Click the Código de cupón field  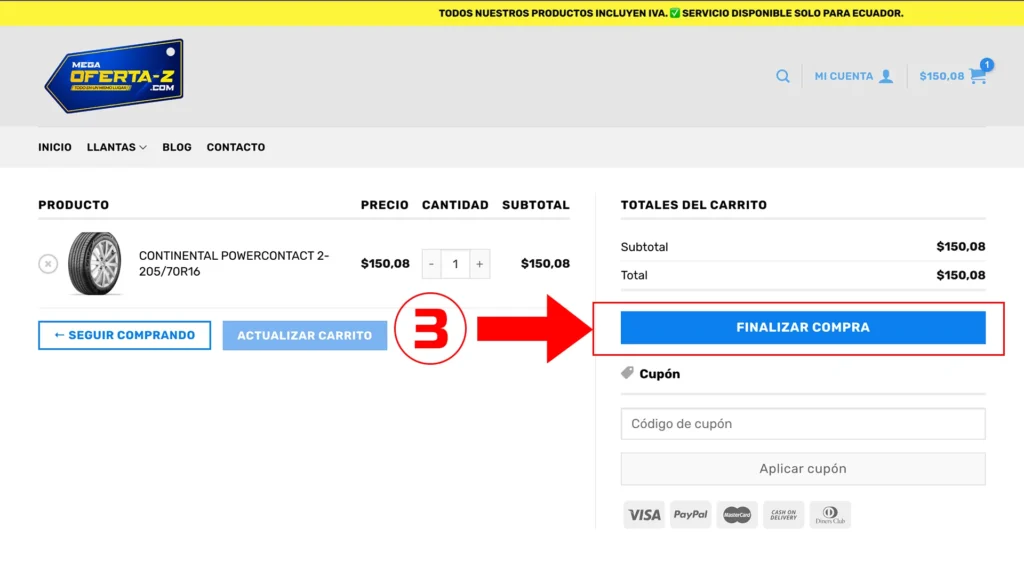pyautogui.click(x=802, y=424)
